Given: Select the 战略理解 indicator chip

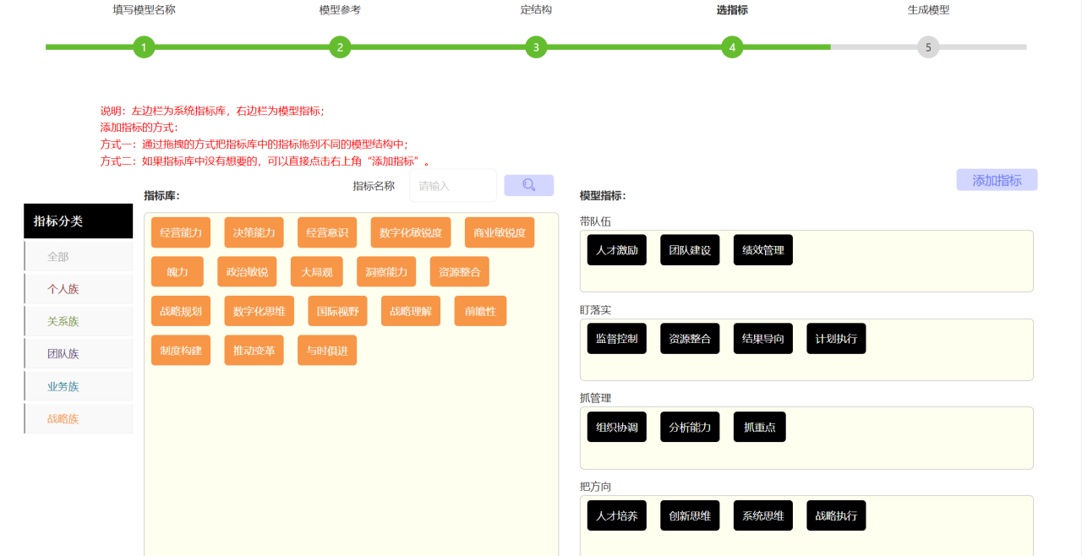Looking at the screenshot, I should pos(411,311).
